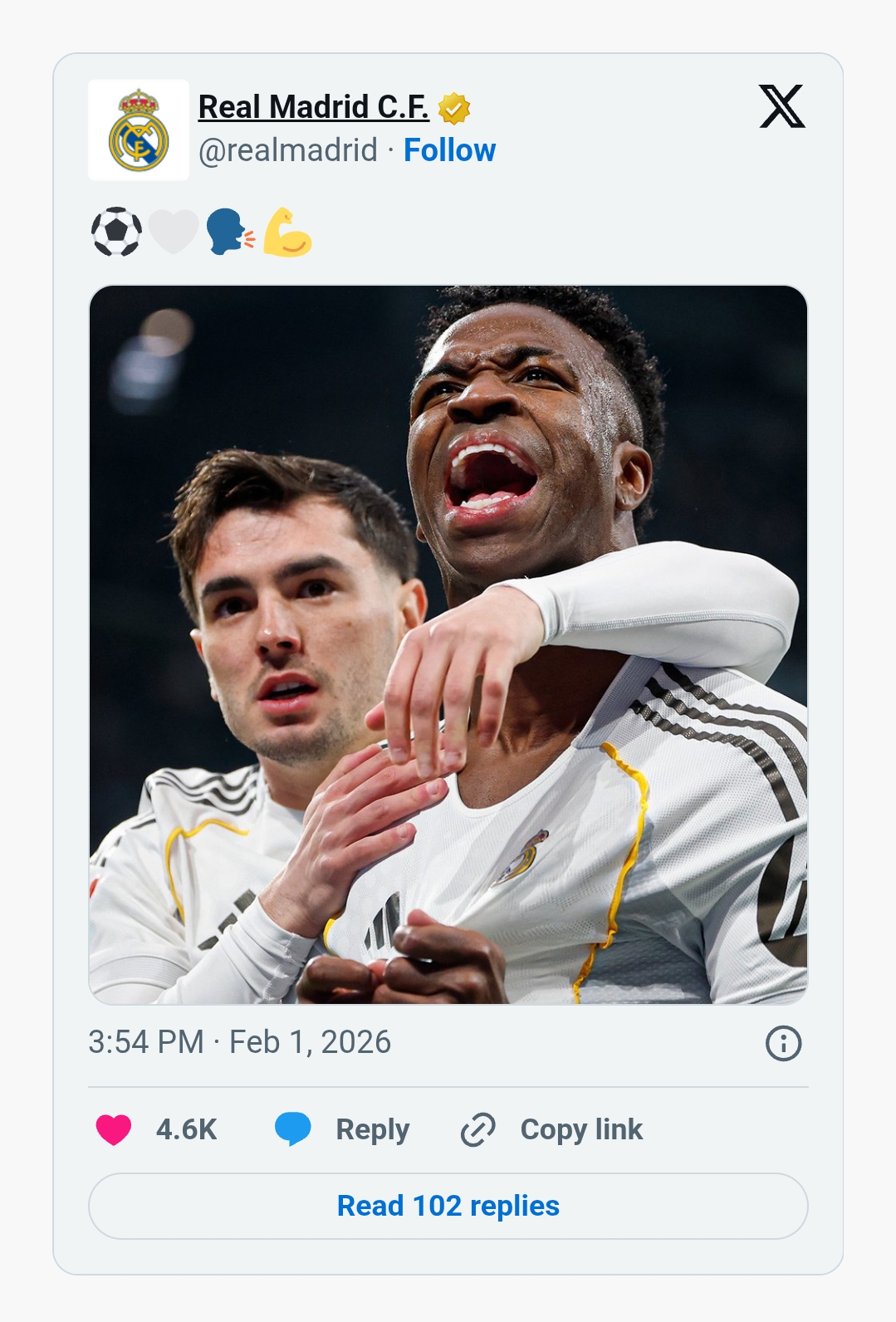The image size is (896, 1322).
Task: Open Read 102 replies
Action: click(x=448, y=1206)
